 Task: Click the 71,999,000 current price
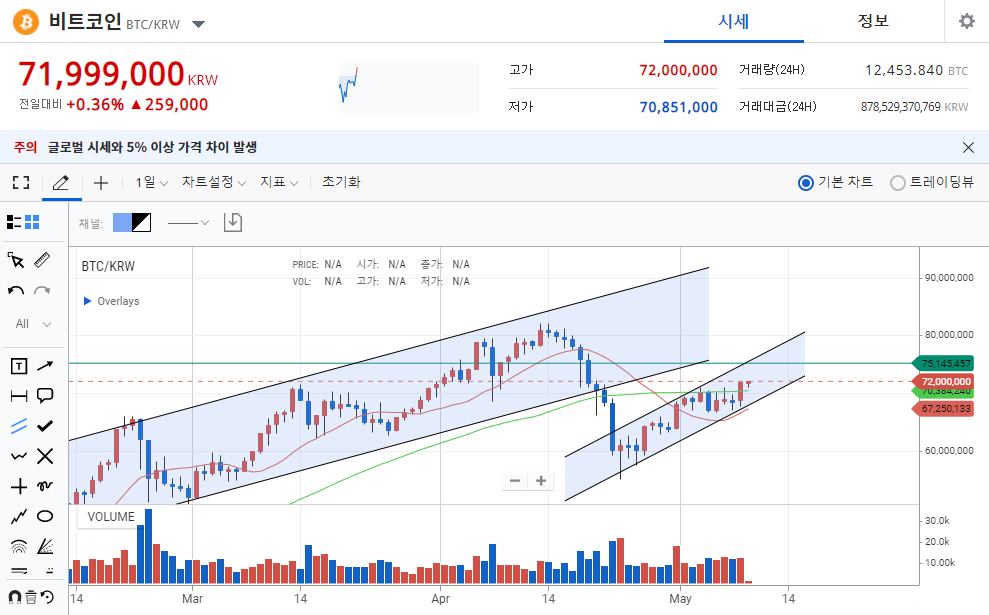point(102,74)
